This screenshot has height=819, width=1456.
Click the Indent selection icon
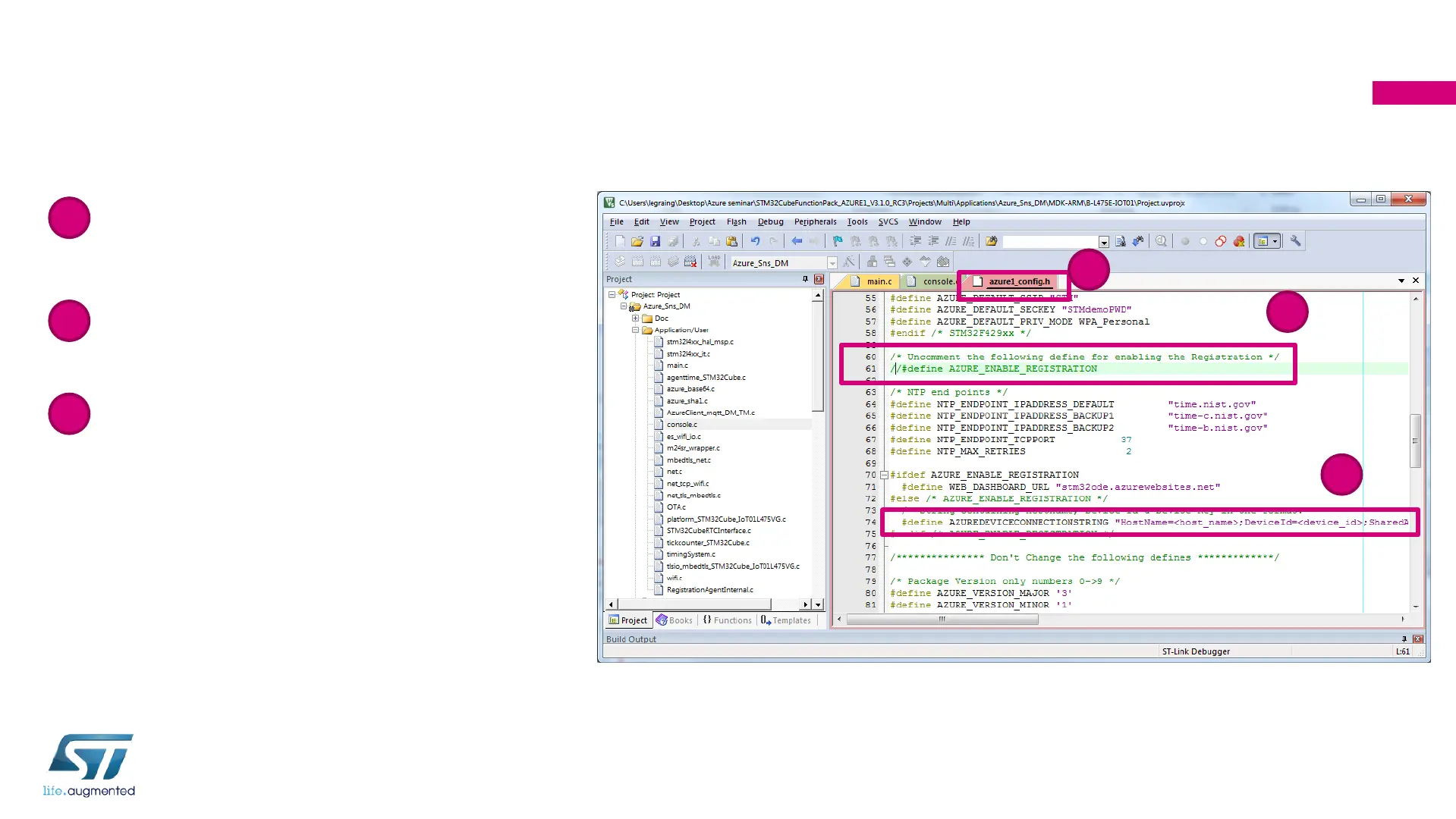916,241
